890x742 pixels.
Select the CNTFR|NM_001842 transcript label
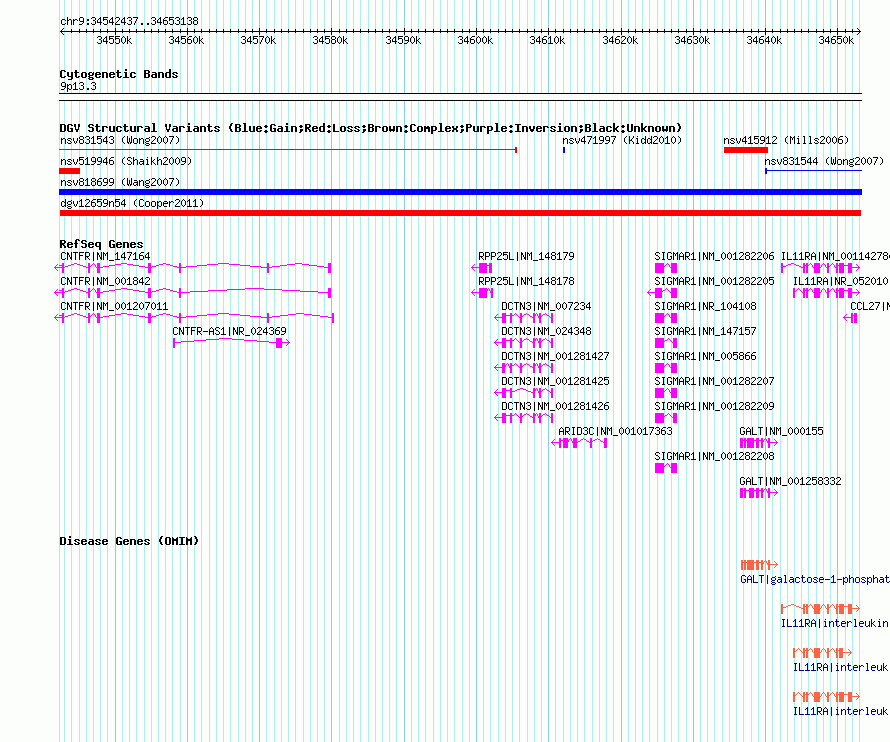click(105, 282)
